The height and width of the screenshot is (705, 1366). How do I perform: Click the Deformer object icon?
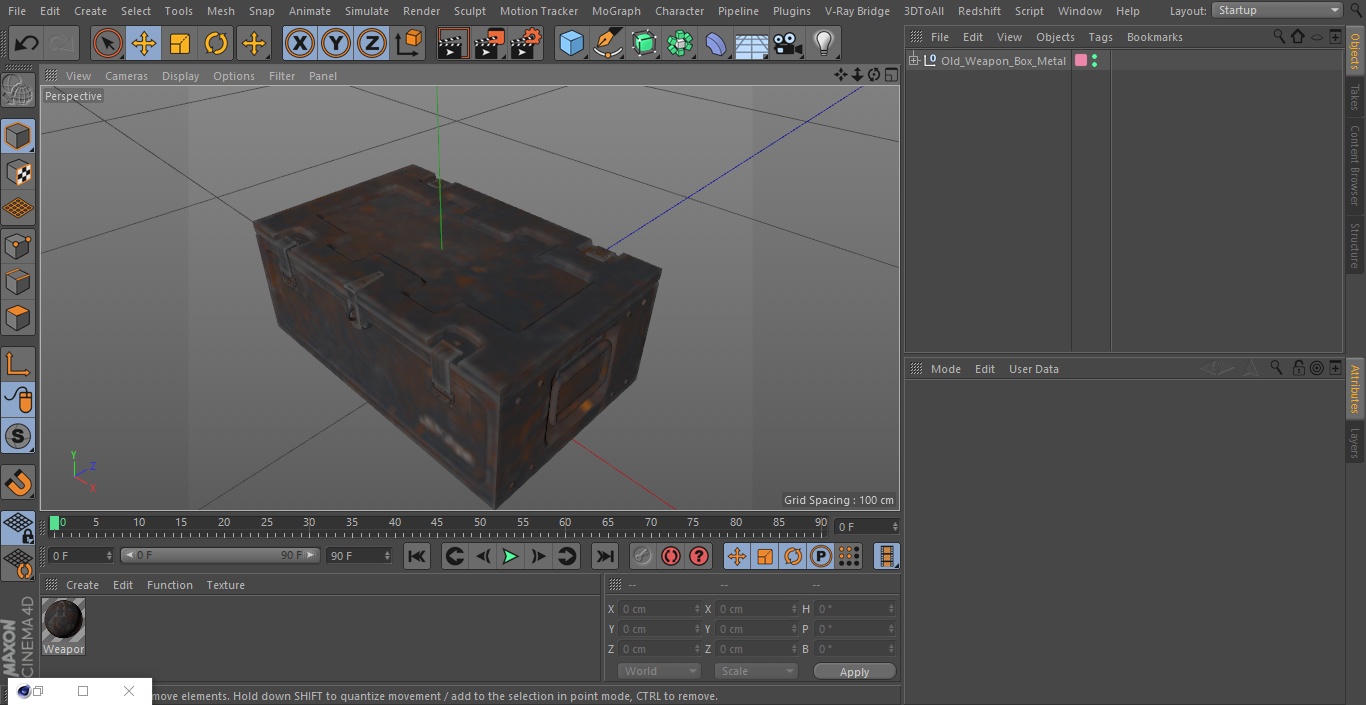coord(715,43)
